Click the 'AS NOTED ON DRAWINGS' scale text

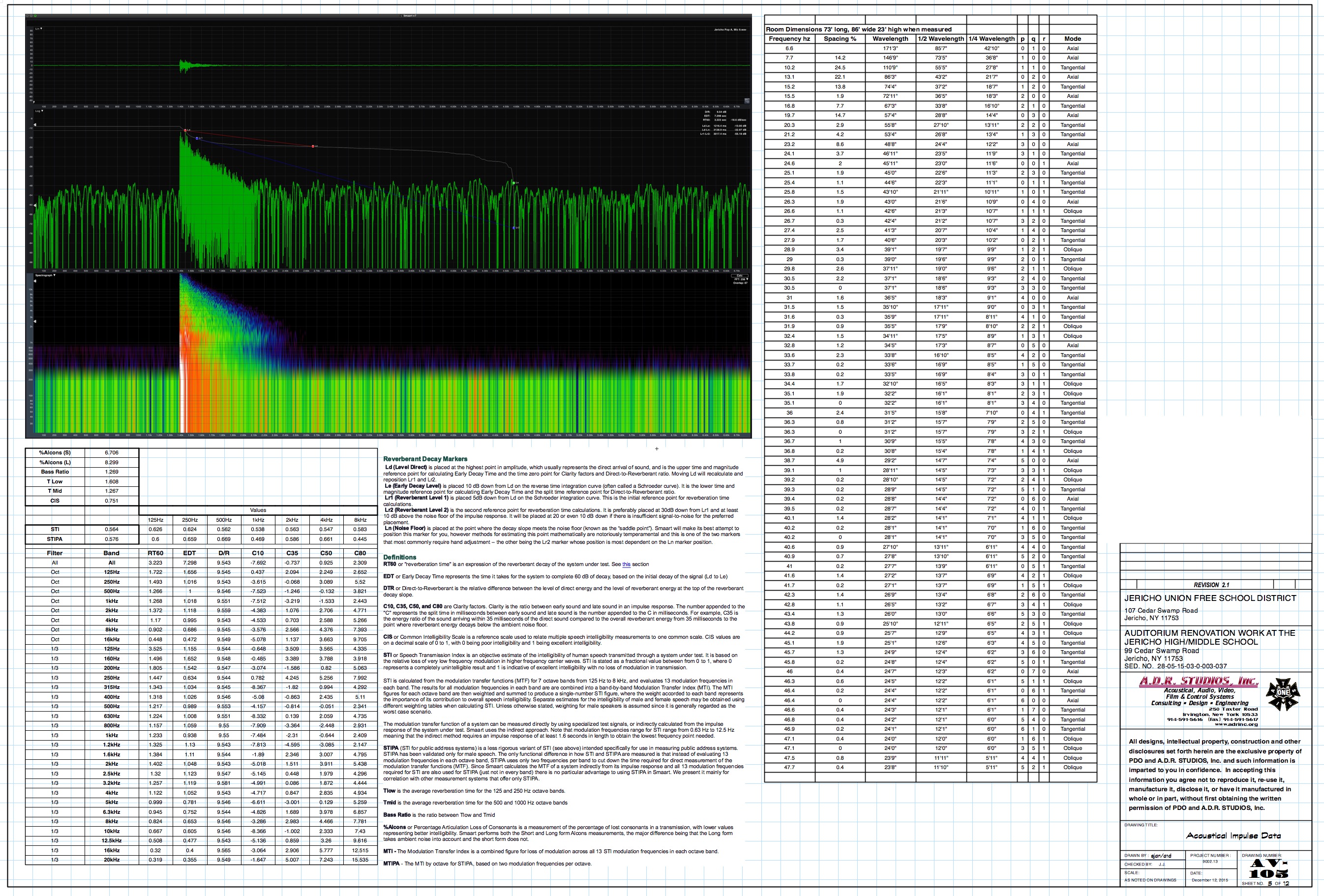(x=1150, y=880)
